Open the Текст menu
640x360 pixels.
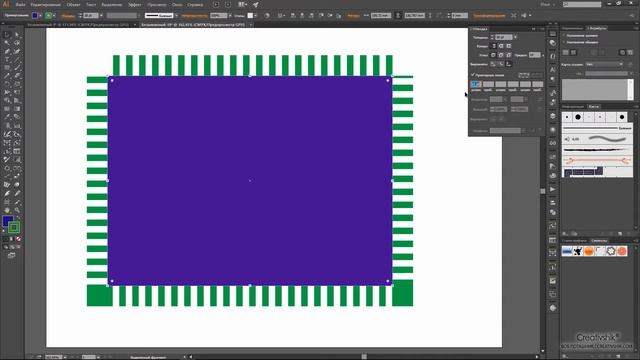(91, 4)
